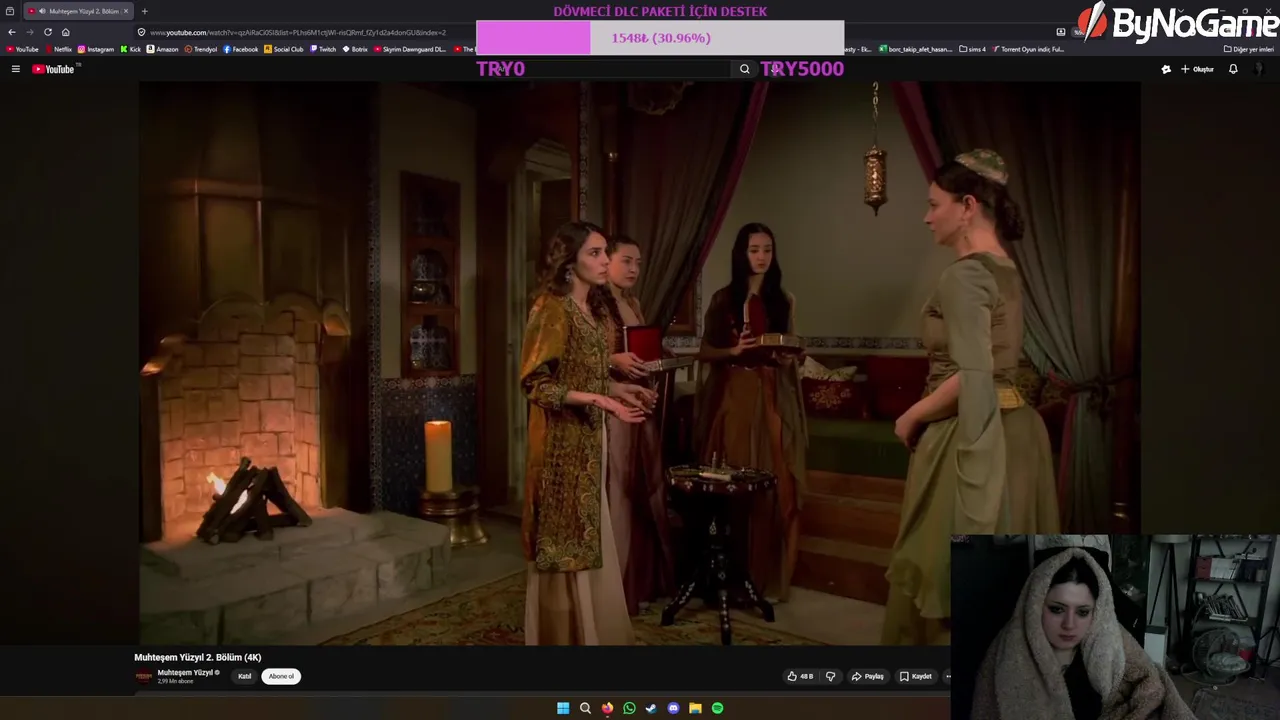Open Steam from taskbar

coord(651,708)
